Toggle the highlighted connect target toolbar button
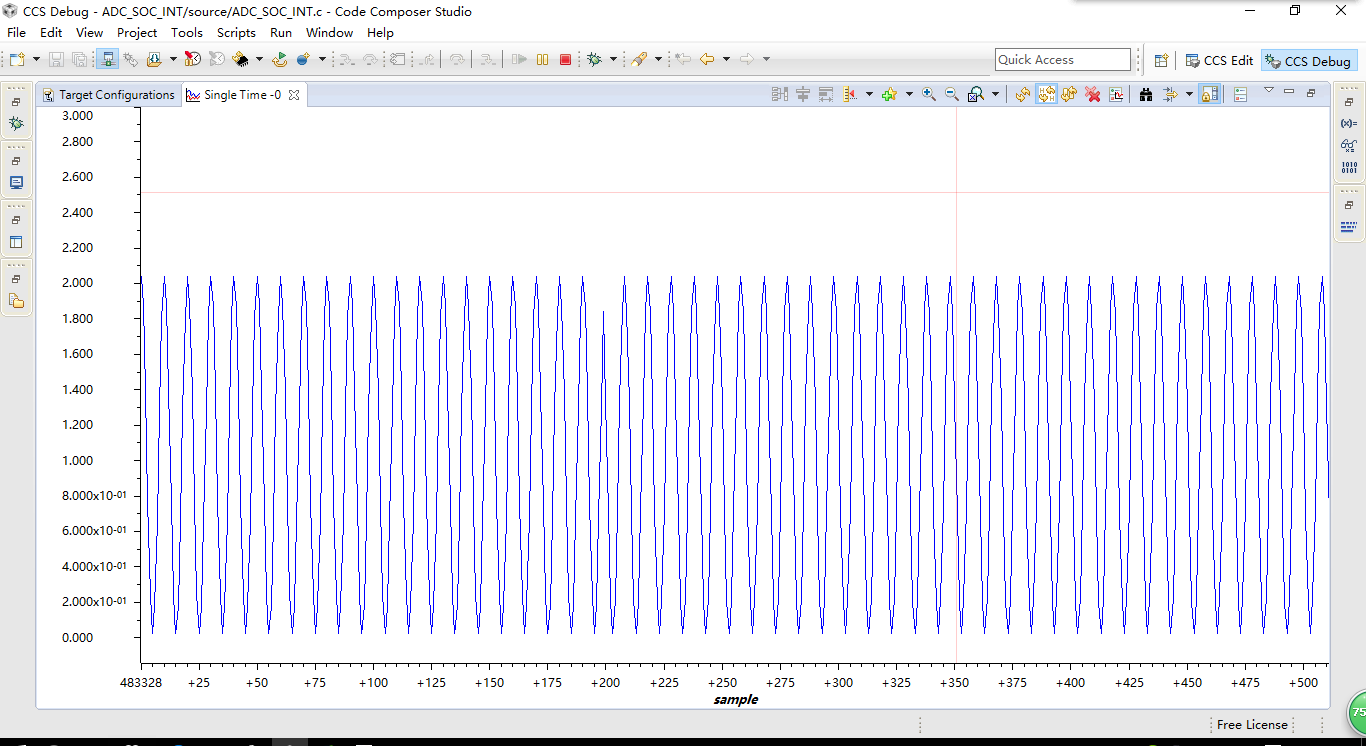Viewport: 1366px width, 746px height. 108,60
